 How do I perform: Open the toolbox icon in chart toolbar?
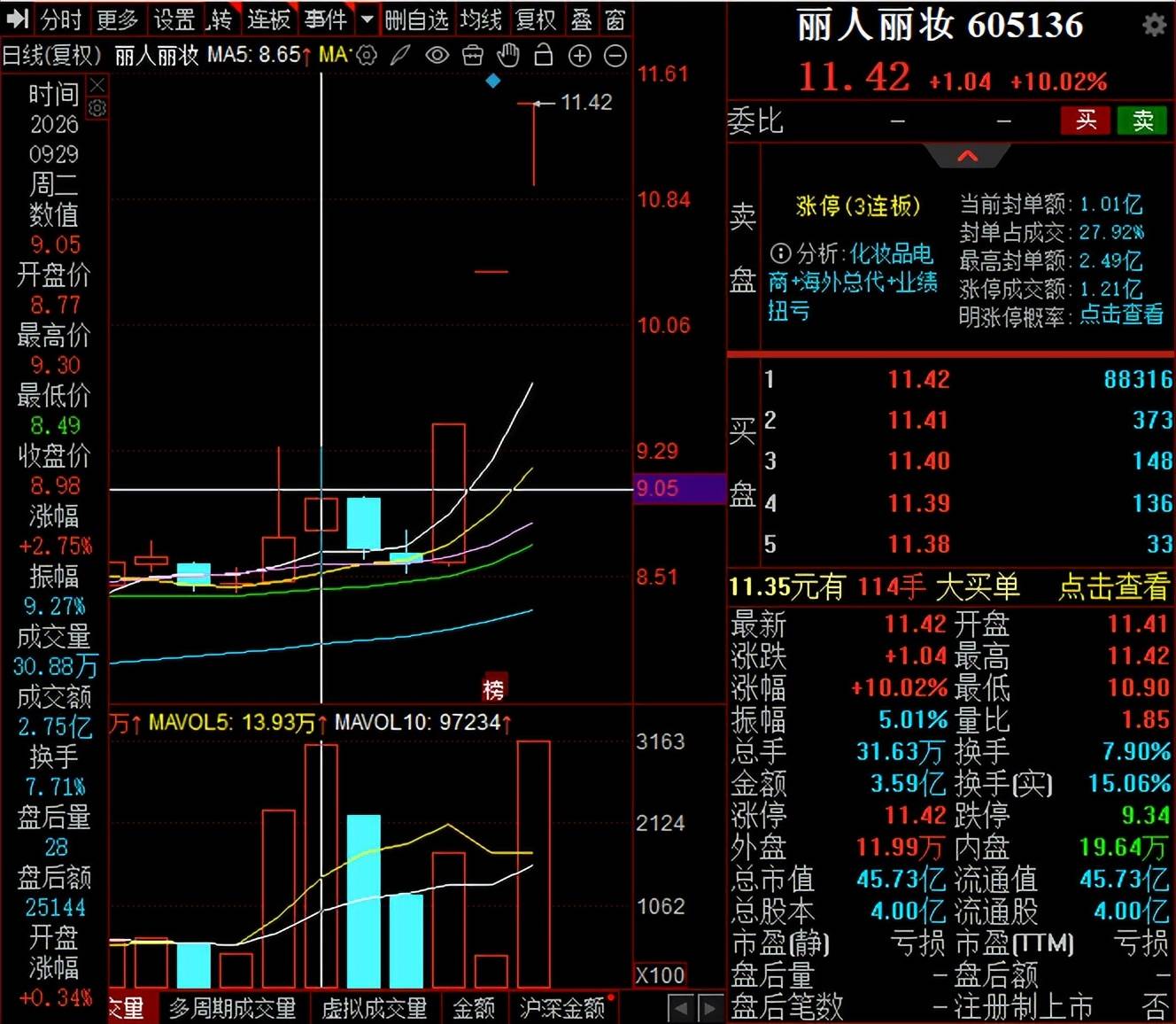click(x=473, y=56)
